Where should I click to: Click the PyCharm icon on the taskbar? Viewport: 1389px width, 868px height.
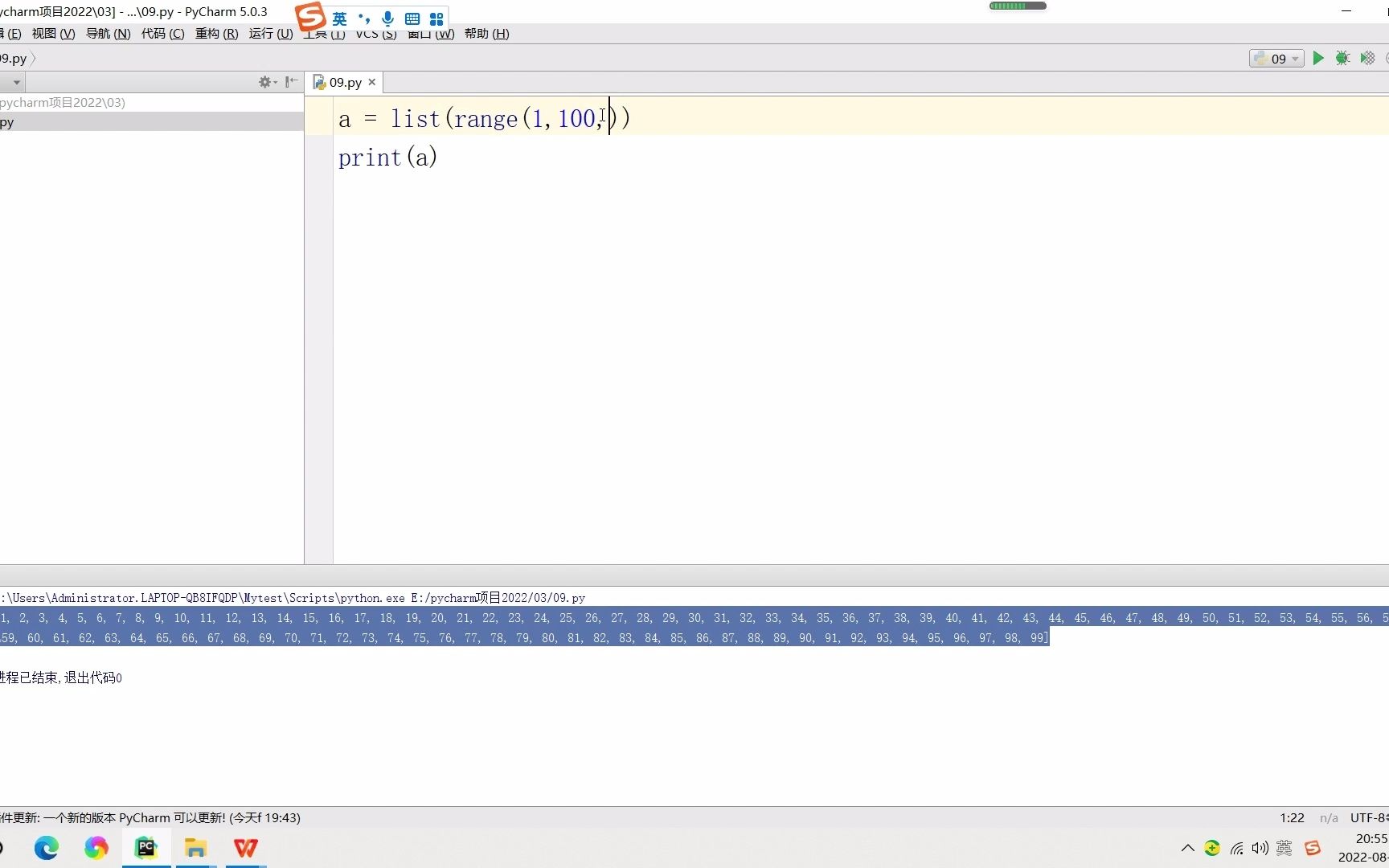(x=145, y=848)
